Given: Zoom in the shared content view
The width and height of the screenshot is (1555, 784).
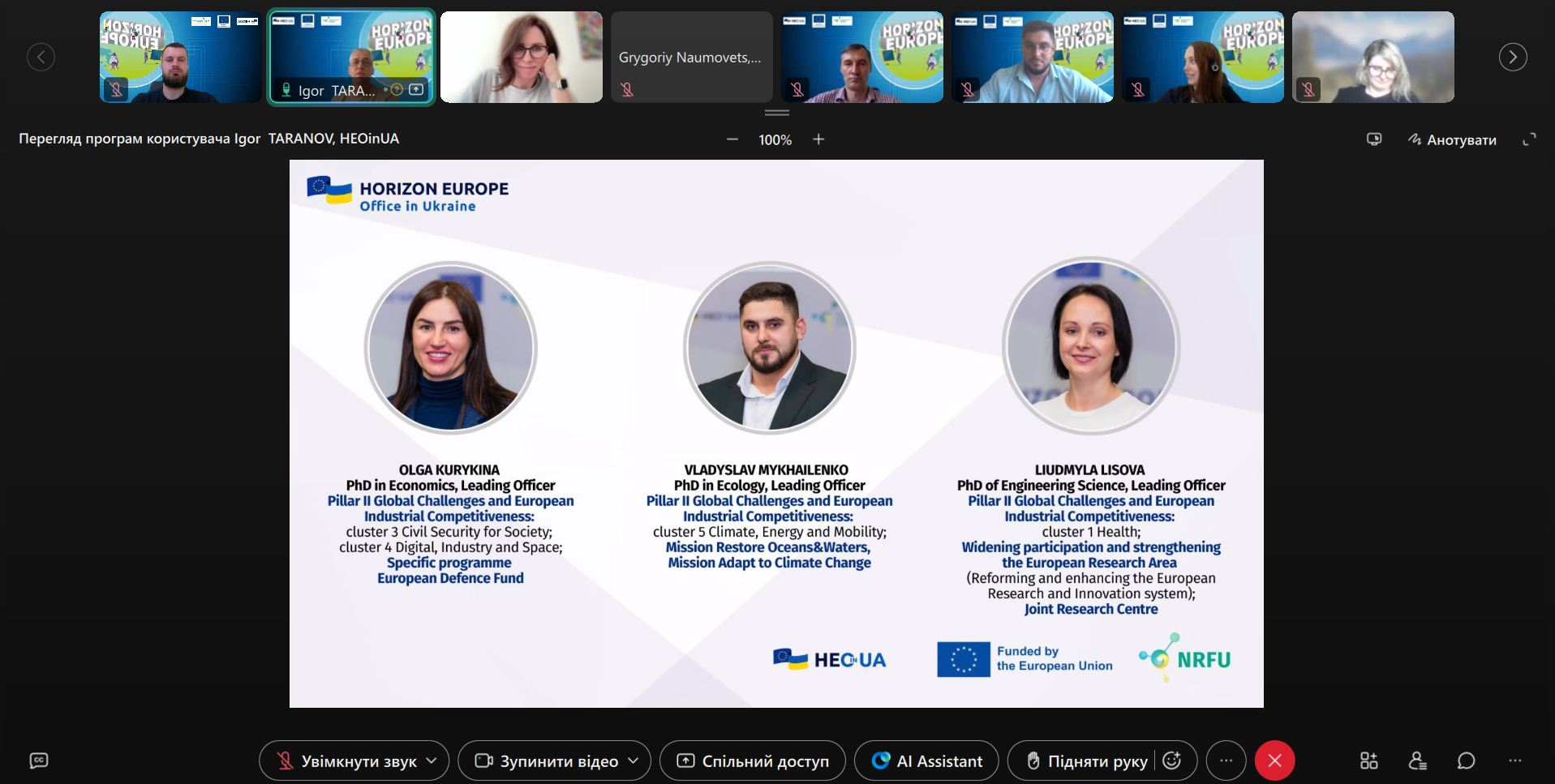Looking at the screenshot, I should [x=818, y=139].
